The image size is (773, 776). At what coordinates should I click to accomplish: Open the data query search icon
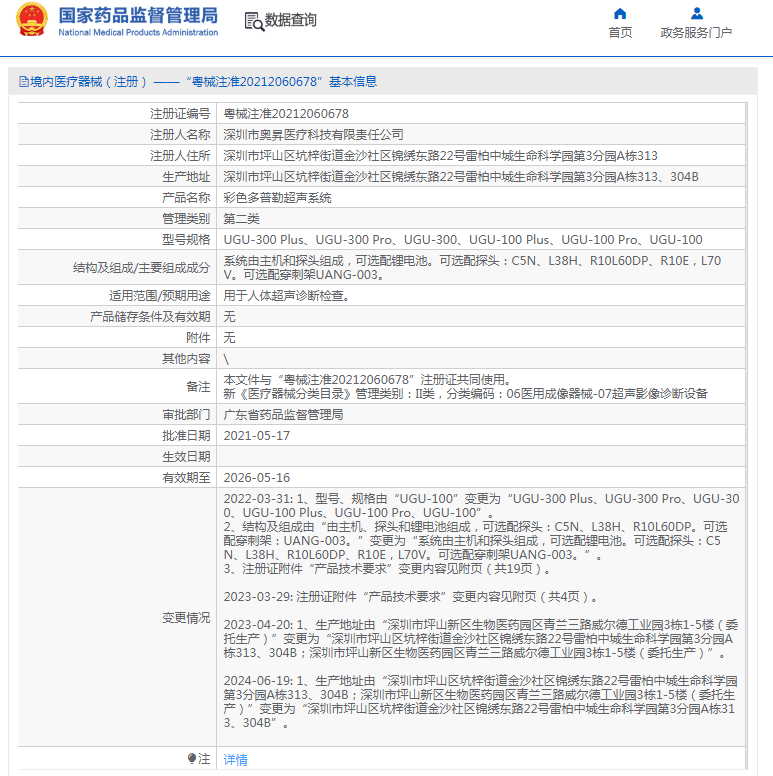254,21
